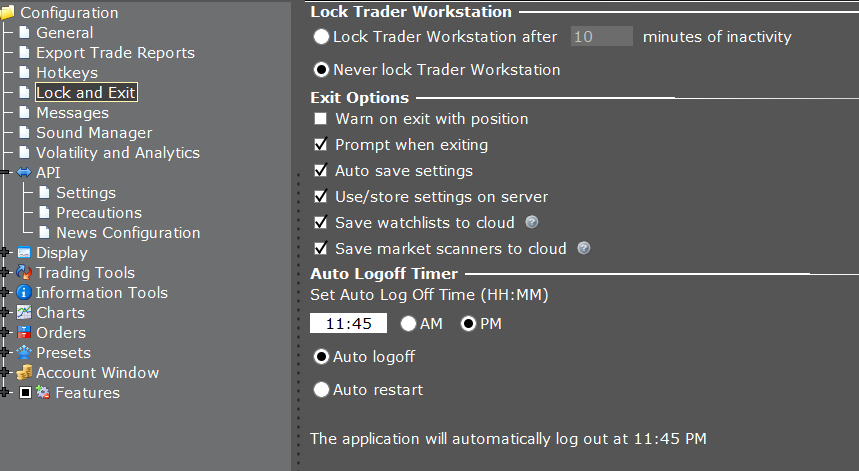Select the Auto restart radio option
The image size is (859, 471).
click(321, 390)
